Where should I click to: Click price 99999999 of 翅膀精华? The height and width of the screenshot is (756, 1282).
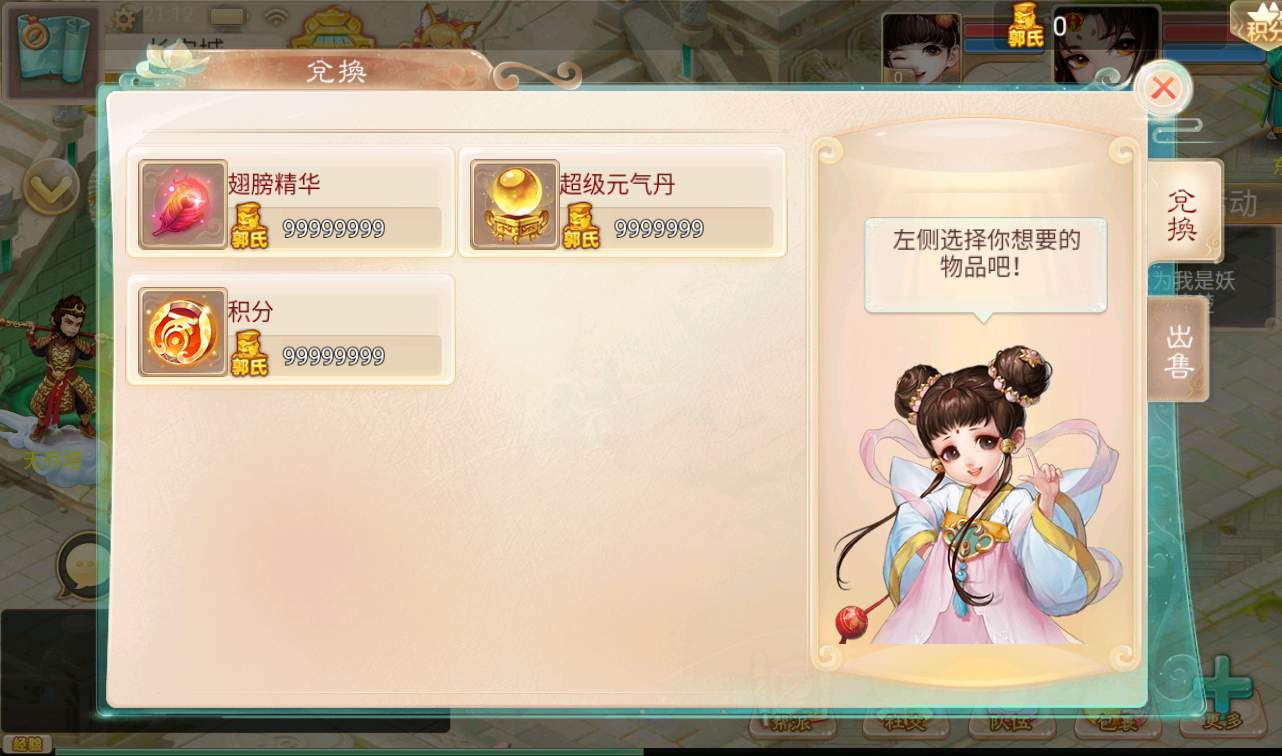coord(333,228)
